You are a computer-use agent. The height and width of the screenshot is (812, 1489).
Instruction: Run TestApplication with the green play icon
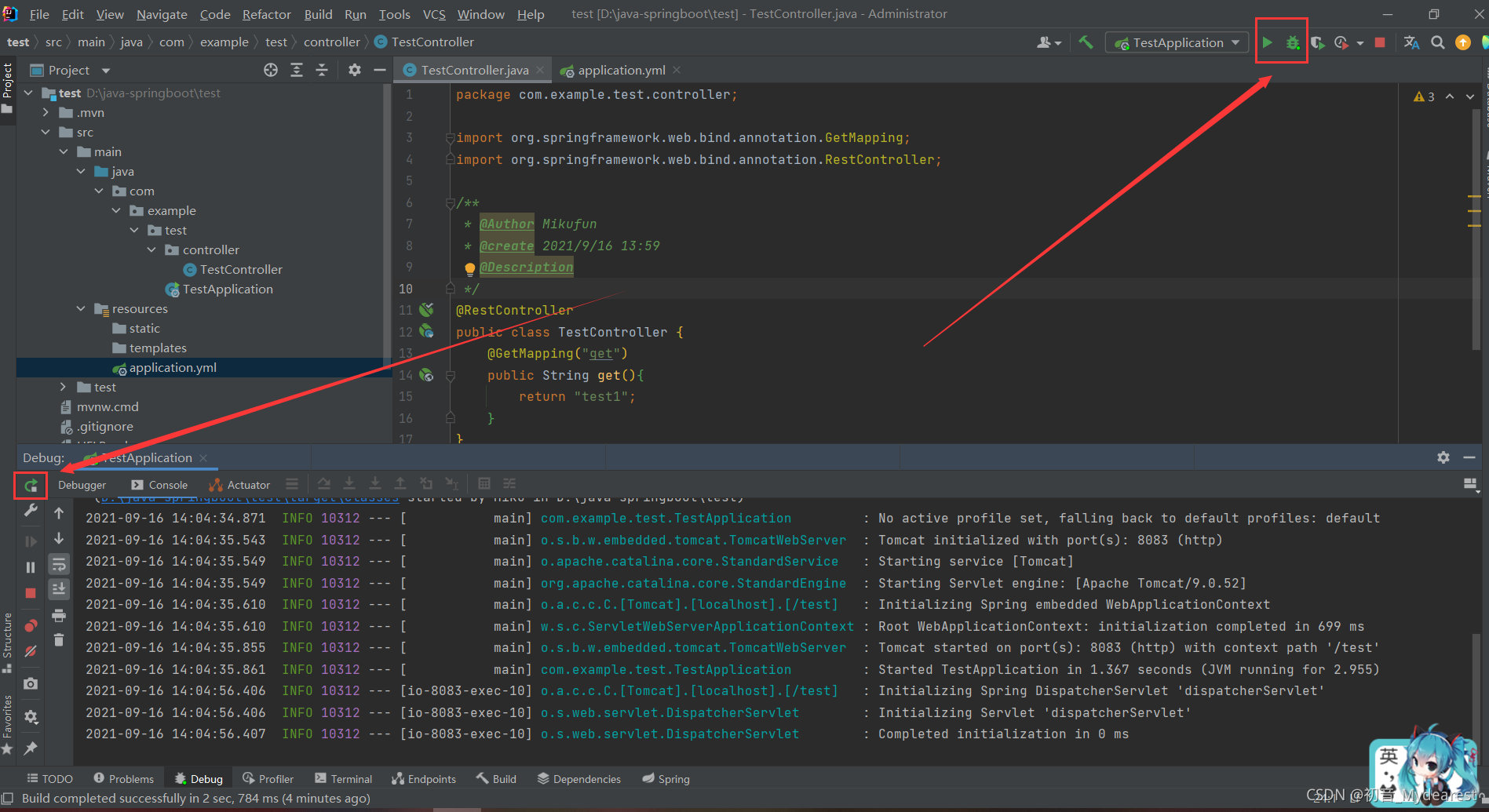click(x=1267, y=42)
